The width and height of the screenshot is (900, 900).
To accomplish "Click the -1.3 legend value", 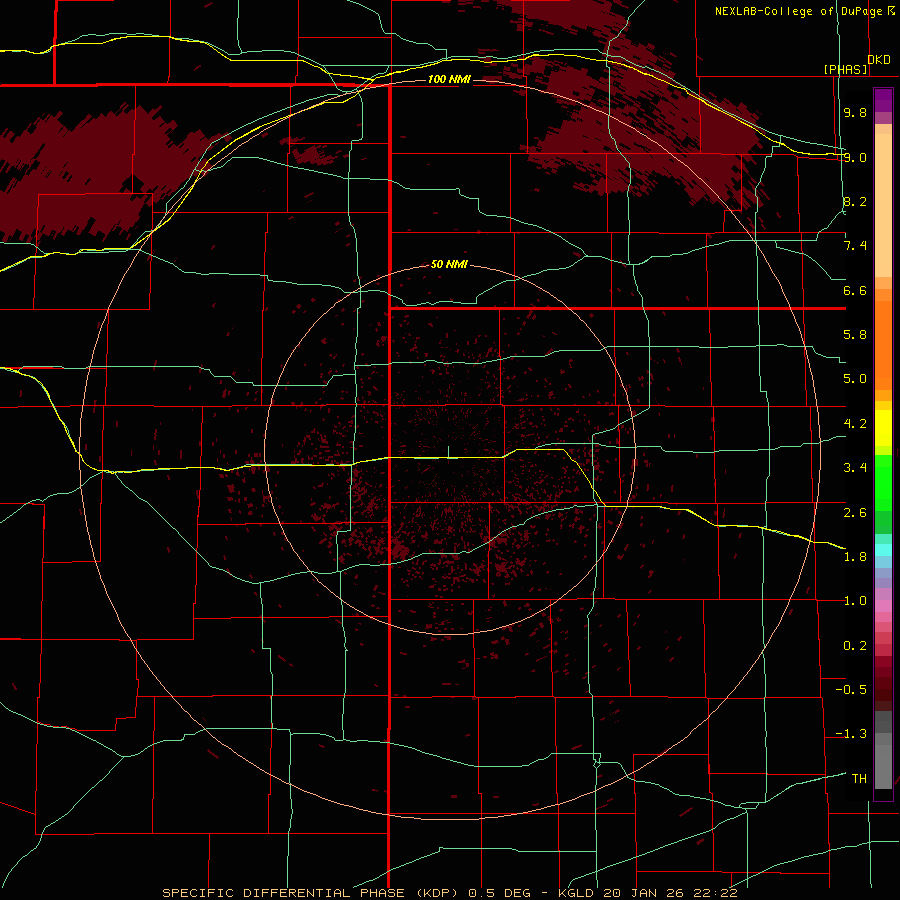I will (x=851, y=734).
